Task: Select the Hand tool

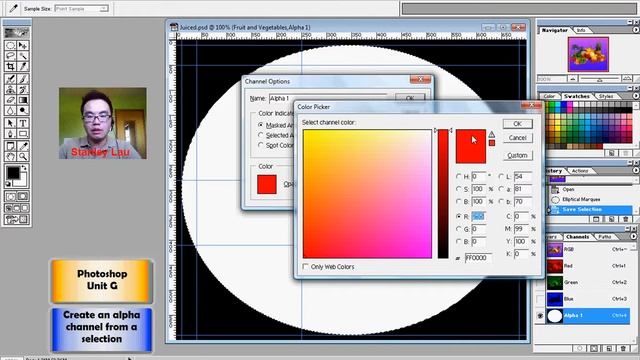Action: pos(11,156)
